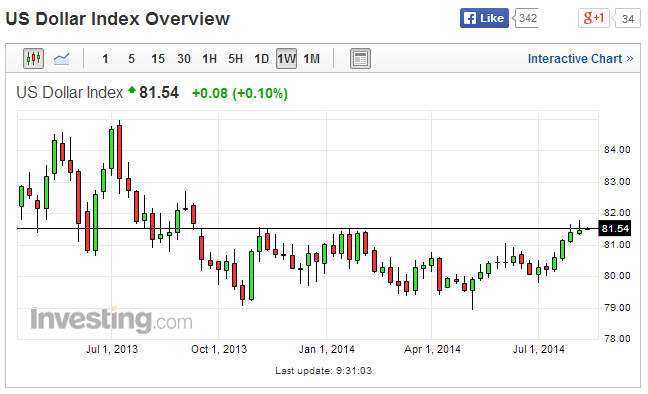Screen dimensions: 648x394
Task: Click the Last update 9:31:03 text
Action: pyautogui.click(x=324, y=370)
